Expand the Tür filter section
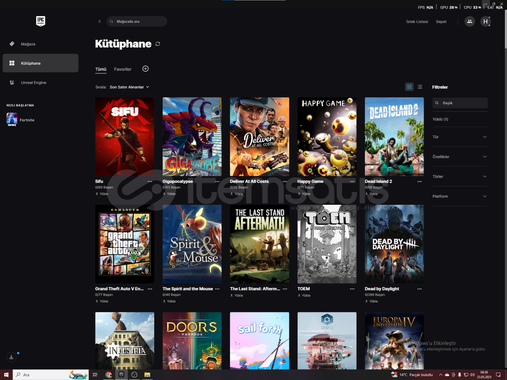Image resolution: width=507 pixels, height=380 pixels. [x=460, y=137]
